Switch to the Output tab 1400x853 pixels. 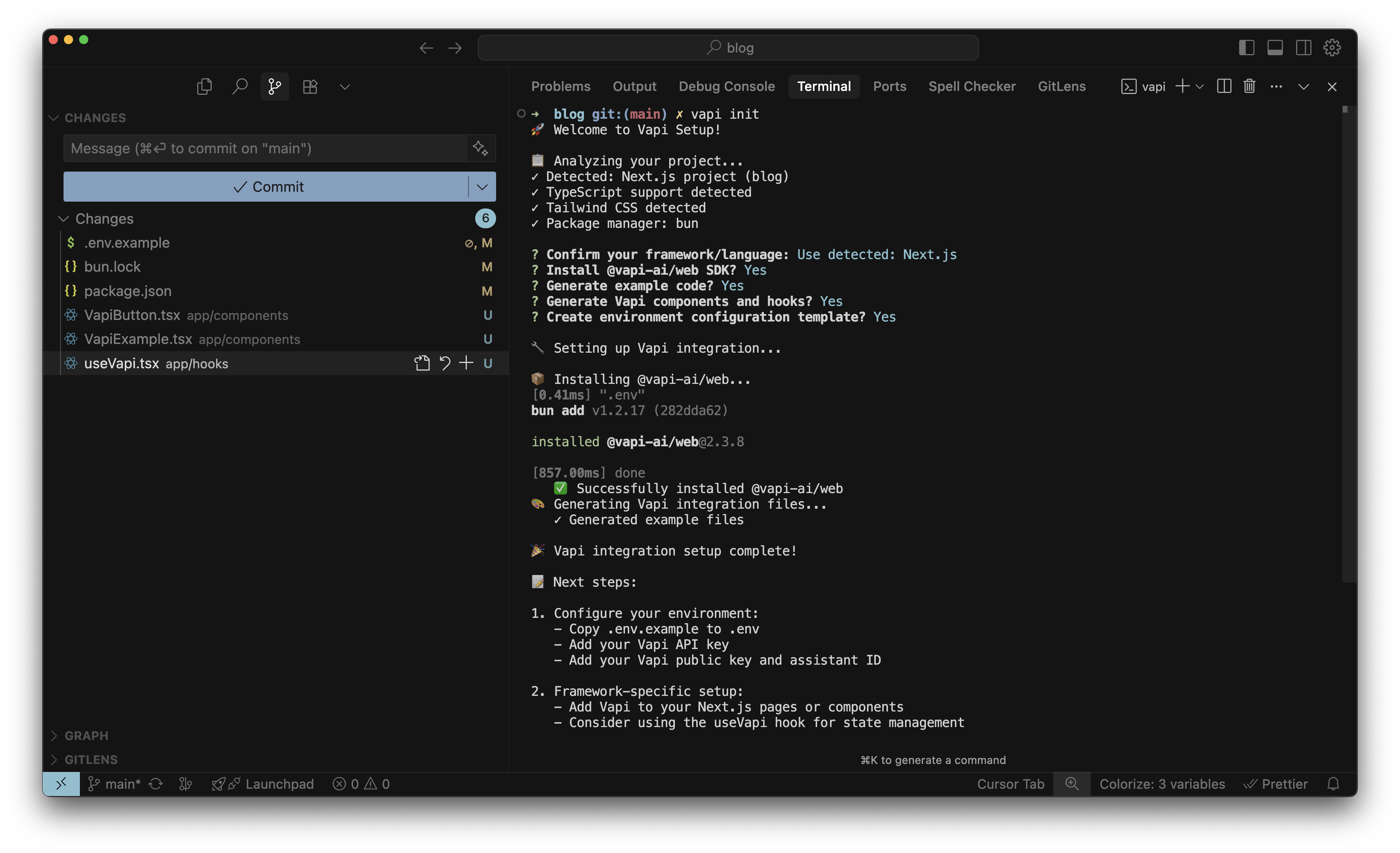coord(634,86)
